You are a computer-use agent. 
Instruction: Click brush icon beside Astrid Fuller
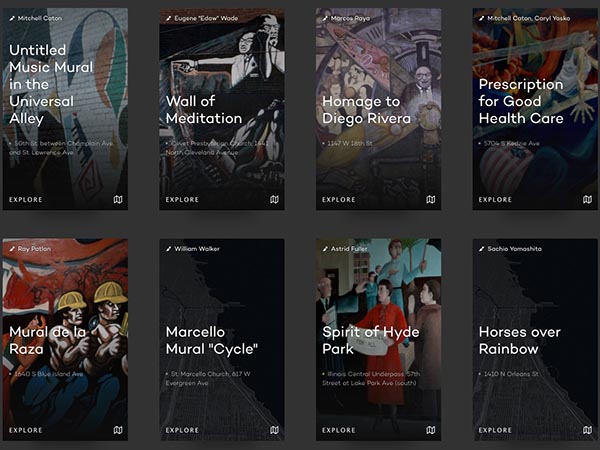point(325,249)
